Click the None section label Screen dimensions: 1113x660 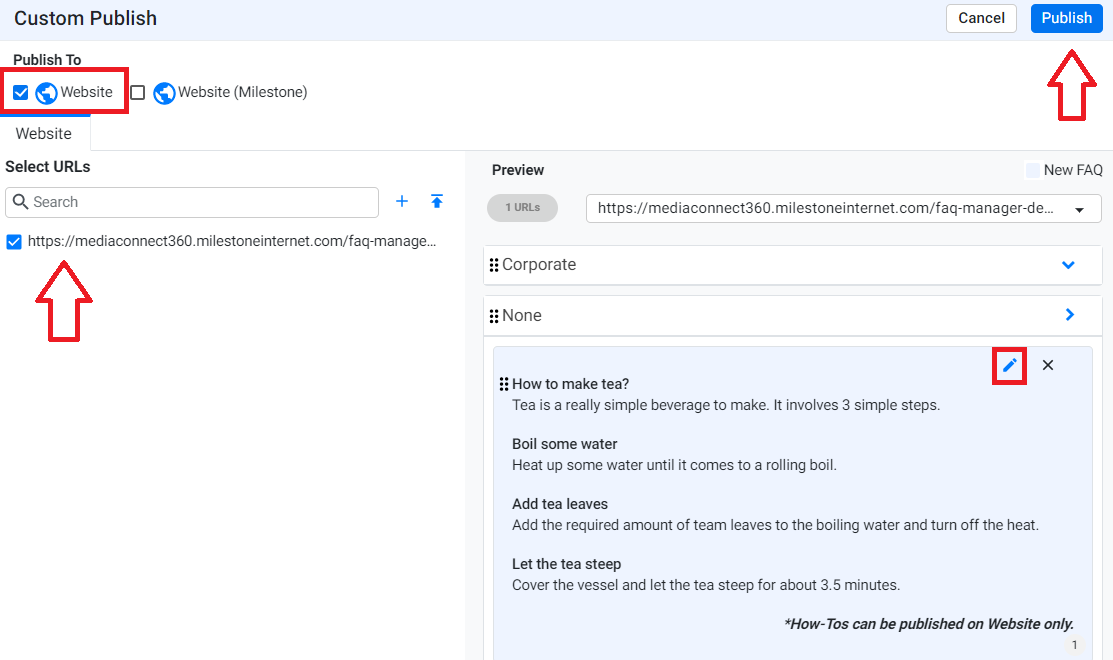[x=522, y=316]
